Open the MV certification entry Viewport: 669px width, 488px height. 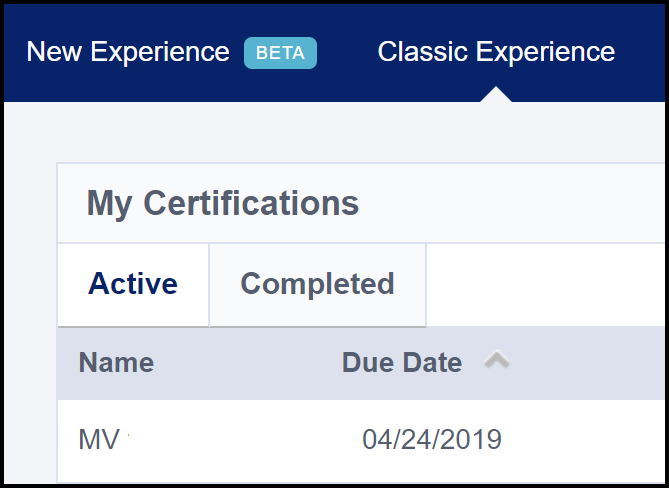[99, 439]
